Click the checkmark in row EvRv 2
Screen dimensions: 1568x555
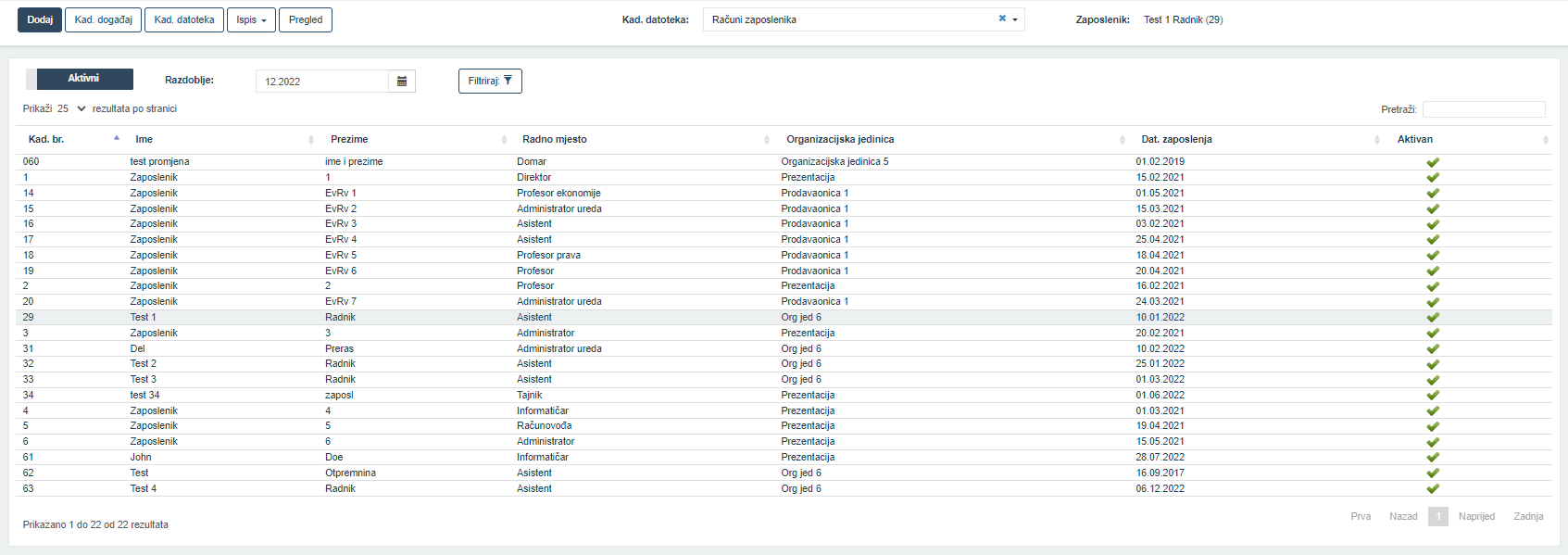coord(1433,209)
